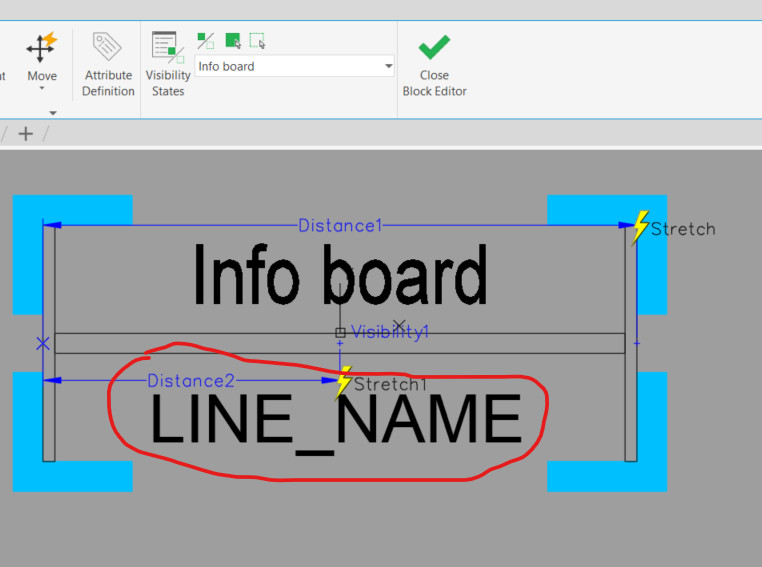Image resolution: width=762 pixels, height=567 pixels.
Task: Click the Make Invisible icon
Action: tap(258, 41)
